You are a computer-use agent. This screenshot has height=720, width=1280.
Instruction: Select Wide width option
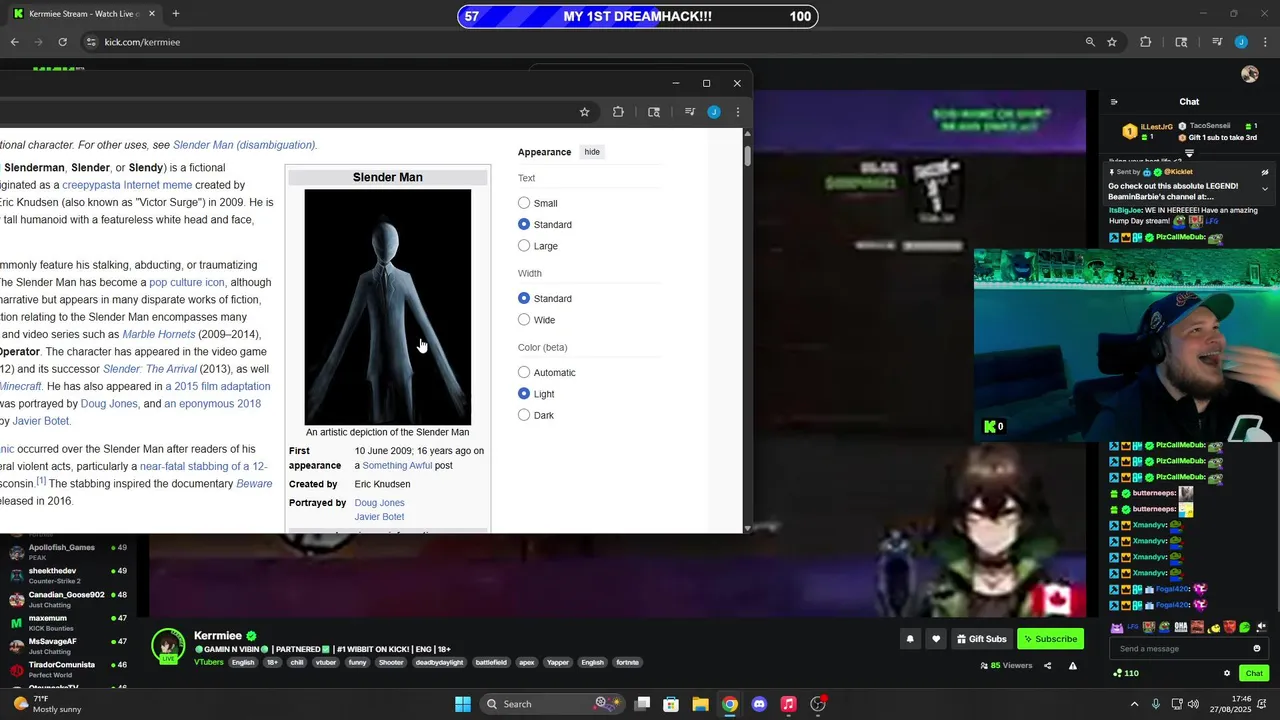(x=524, y=320)
